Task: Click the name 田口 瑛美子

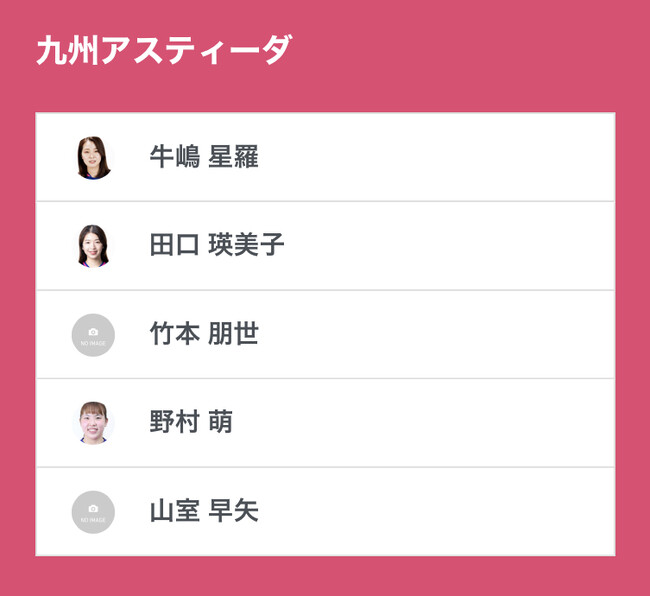Action: coord(217,246)
